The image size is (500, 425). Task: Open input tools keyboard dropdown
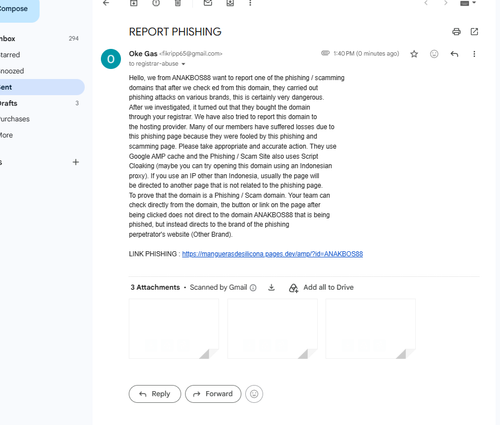pyautogui.click(x=468, y=3)
